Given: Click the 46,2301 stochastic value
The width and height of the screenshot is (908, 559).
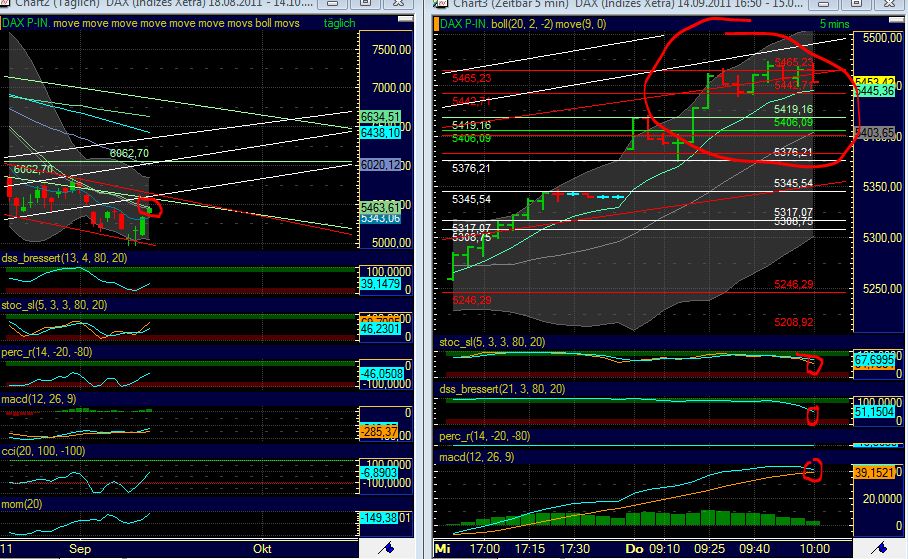Looking at the screenshot, I should click(380, 328).
